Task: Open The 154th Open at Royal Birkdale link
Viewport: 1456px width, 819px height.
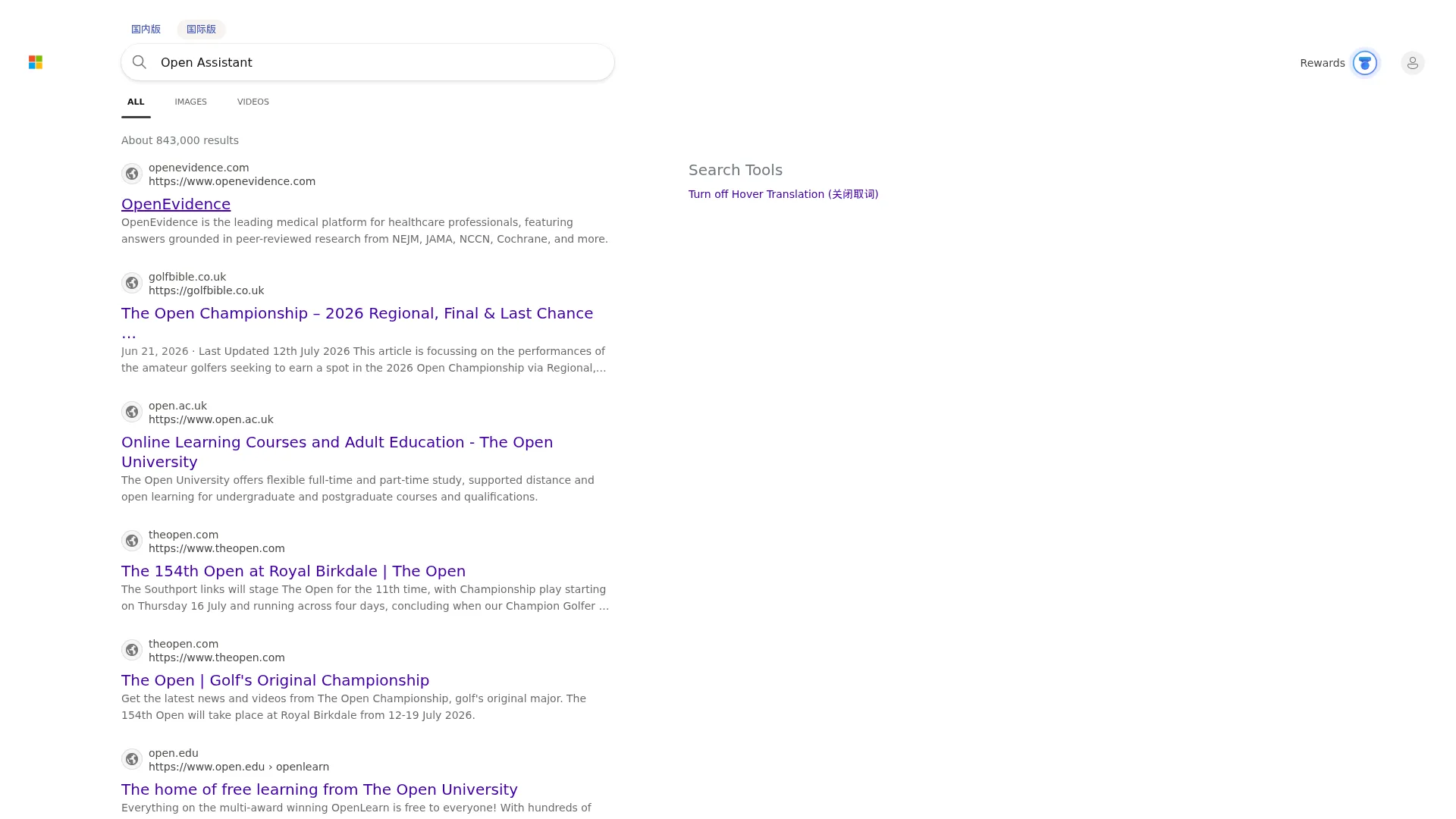Action: point(293,571)
